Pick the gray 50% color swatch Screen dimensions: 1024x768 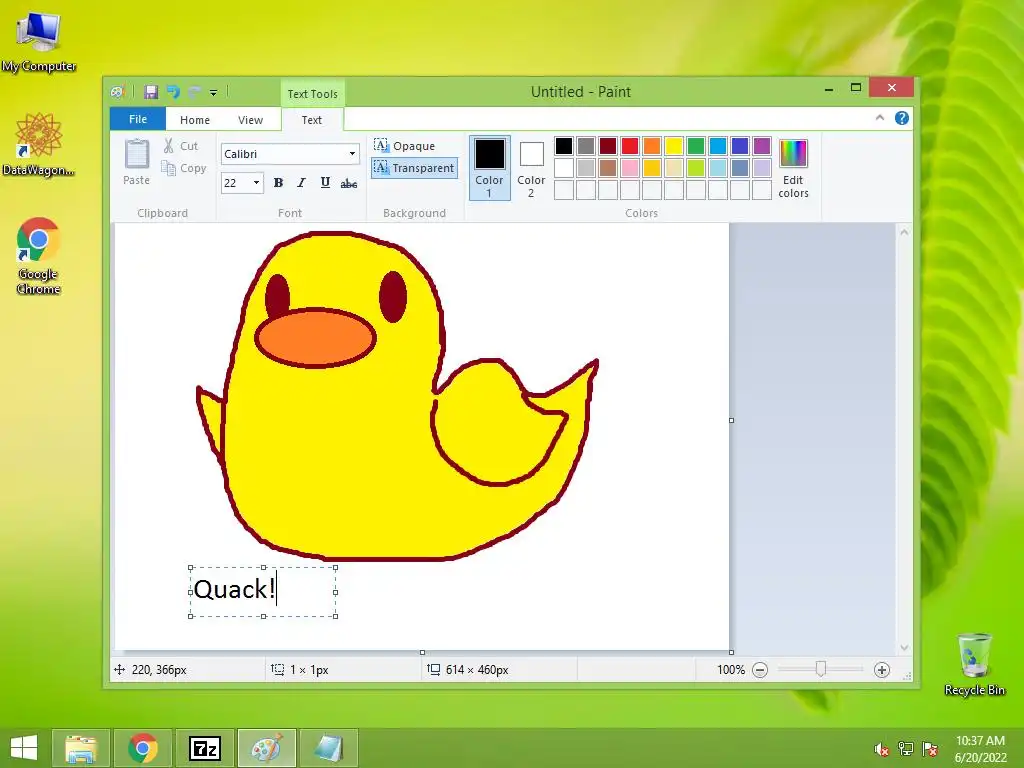[586, 146]
